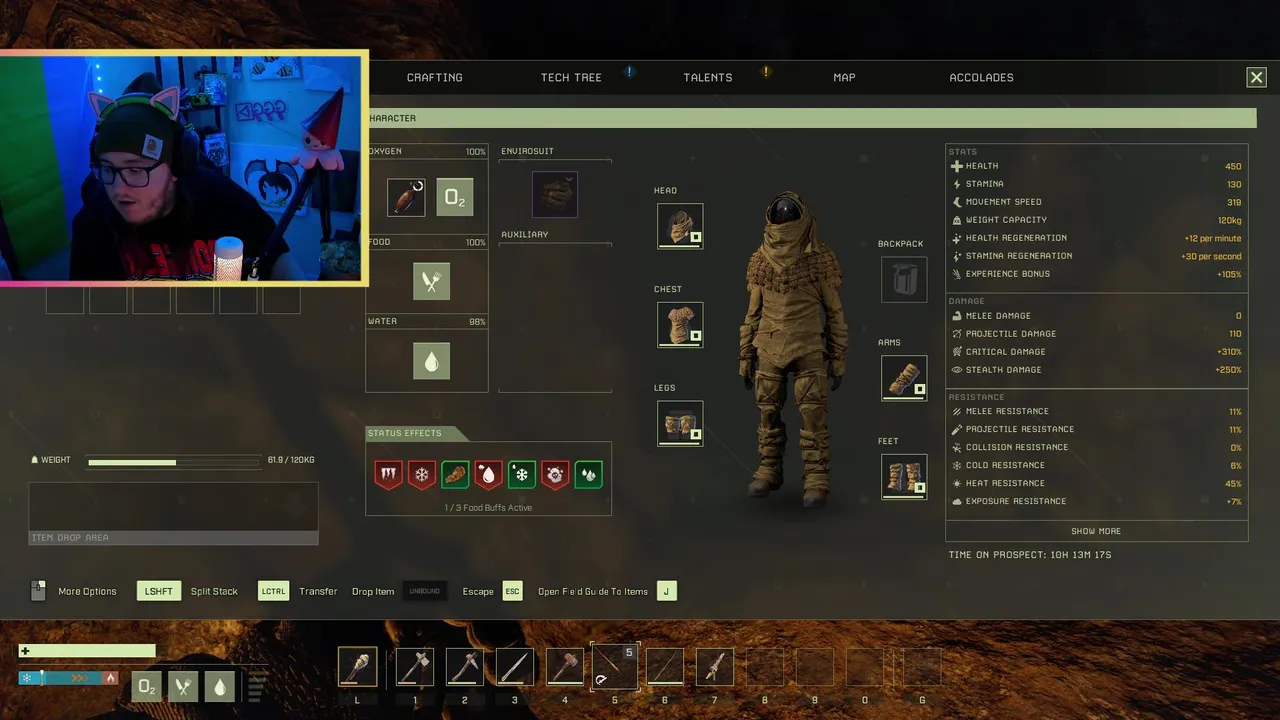Select the Arms armor slot
The image size is (1280, 720).
904,378
